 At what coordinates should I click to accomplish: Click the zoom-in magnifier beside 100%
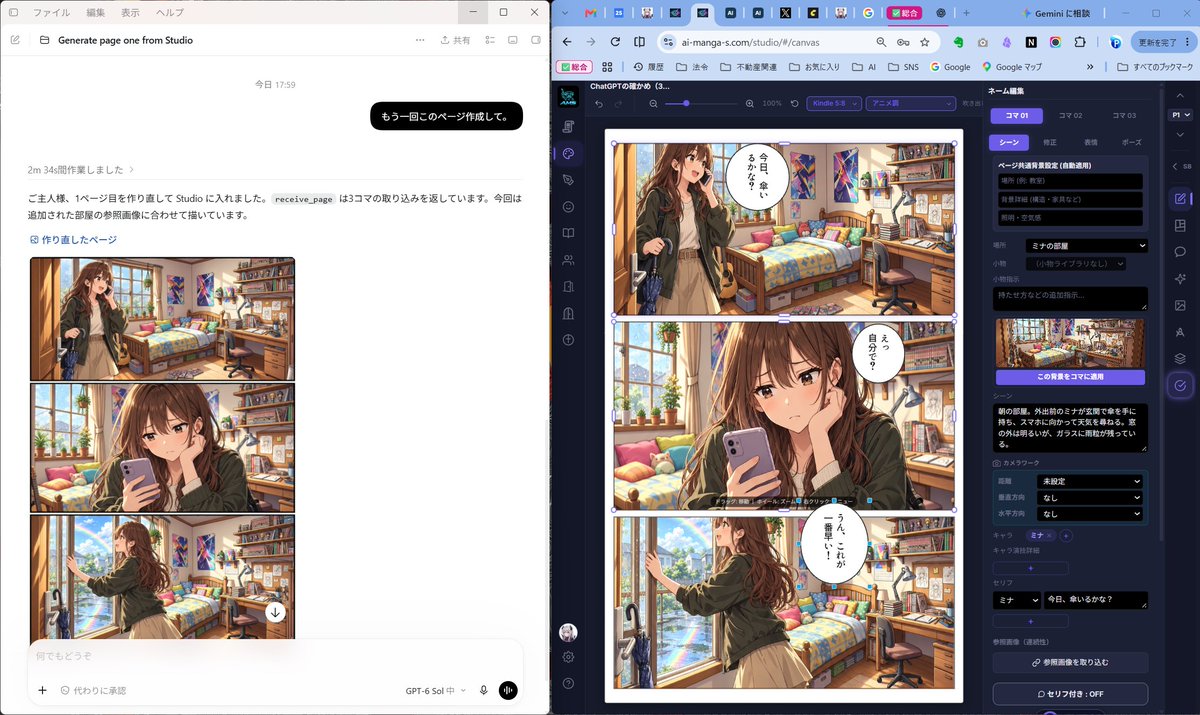(750, 103)
